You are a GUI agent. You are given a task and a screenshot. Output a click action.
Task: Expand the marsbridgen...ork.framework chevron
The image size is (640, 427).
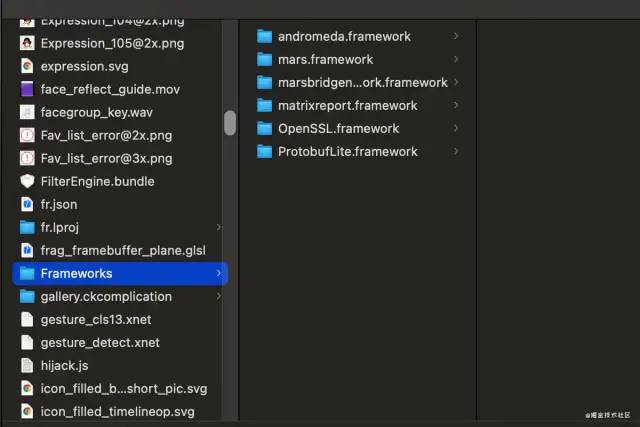tap(456, 82)
